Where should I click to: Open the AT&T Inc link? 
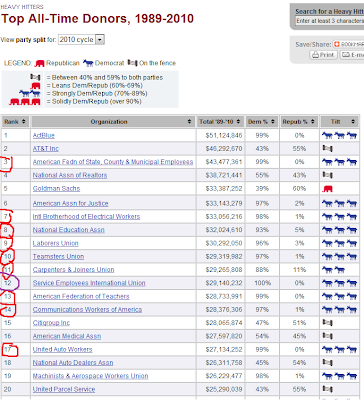tap(46, 149)
